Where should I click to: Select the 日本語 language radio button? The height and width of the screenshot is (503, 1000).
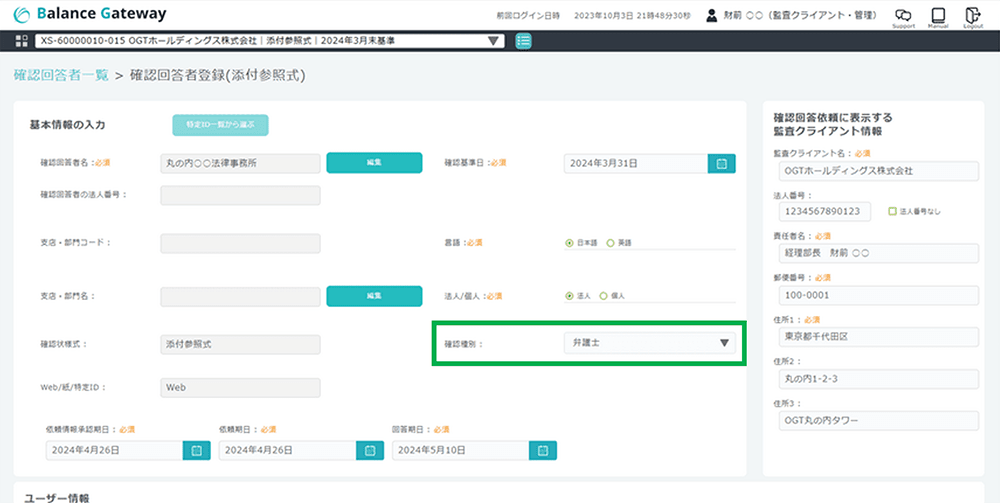(x=569, y=243)
